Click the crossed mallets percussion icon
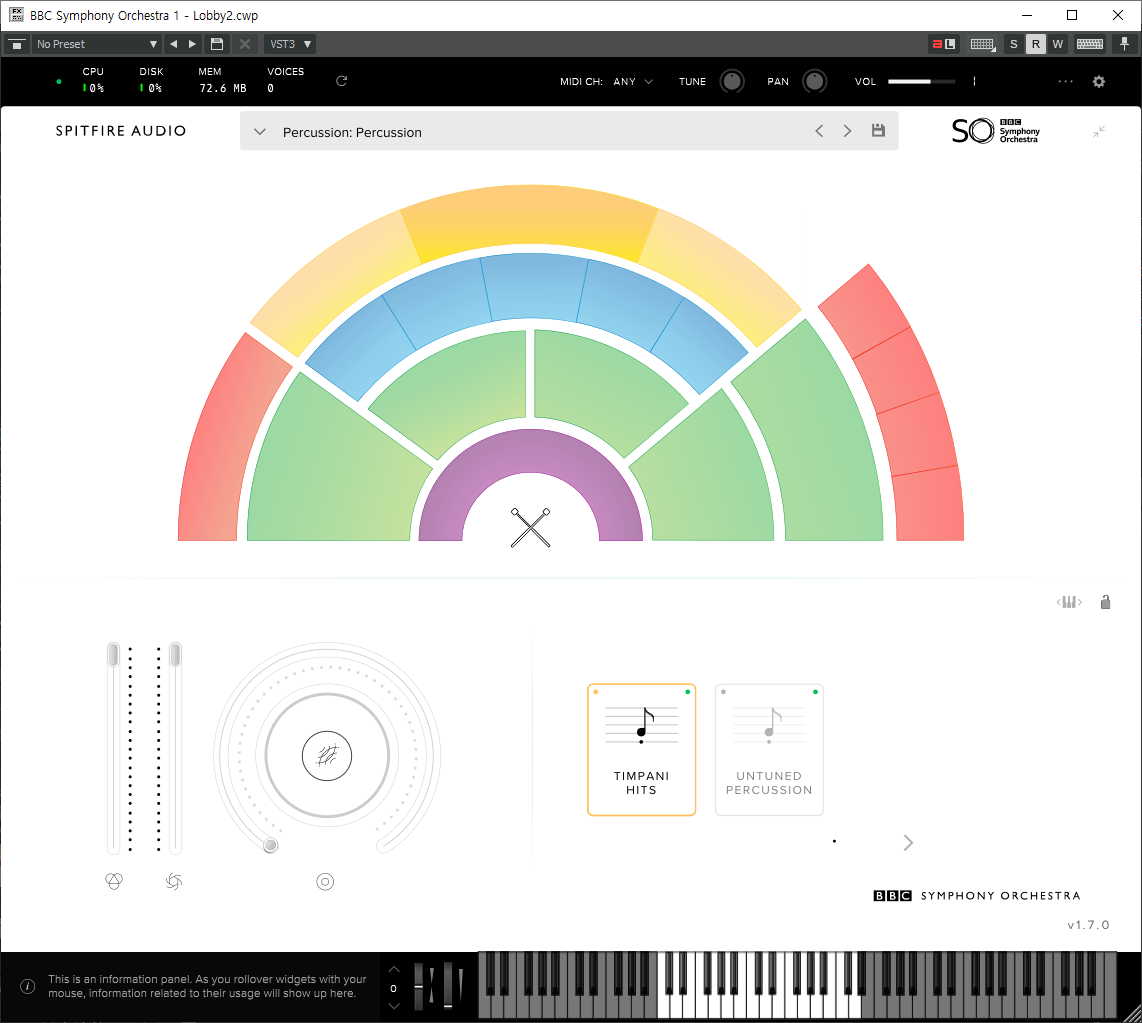 point(530,528)
